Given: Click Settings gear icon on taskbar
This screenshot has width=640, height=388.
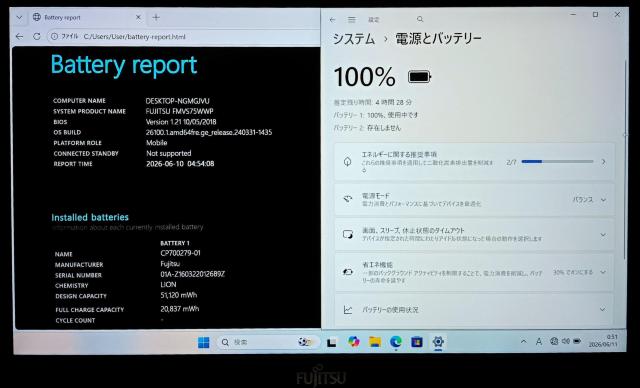Looking at the screenshot, I should 438,342.
